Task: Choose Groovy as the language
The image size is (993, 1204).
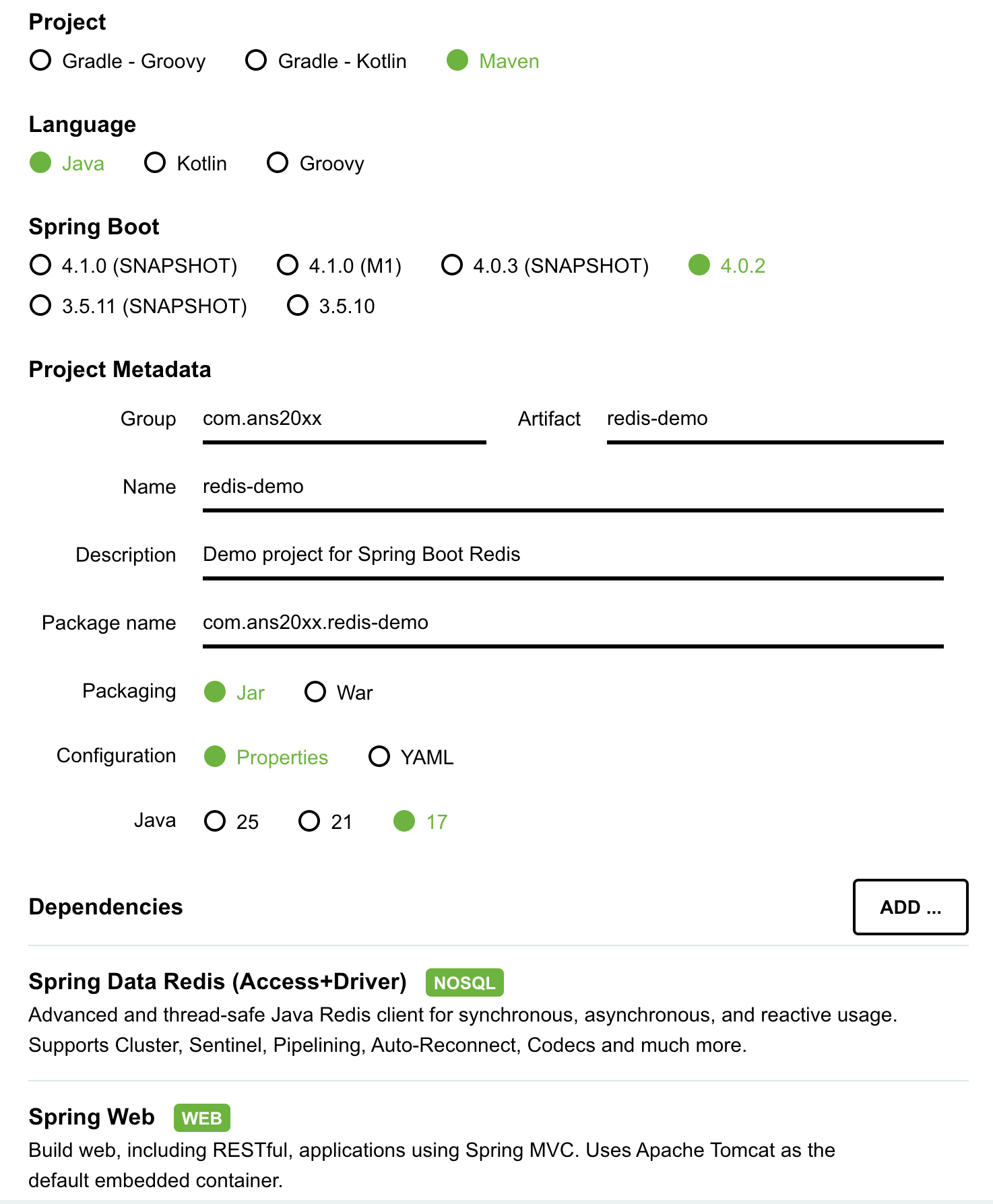Action: click(x=316, y=163)
